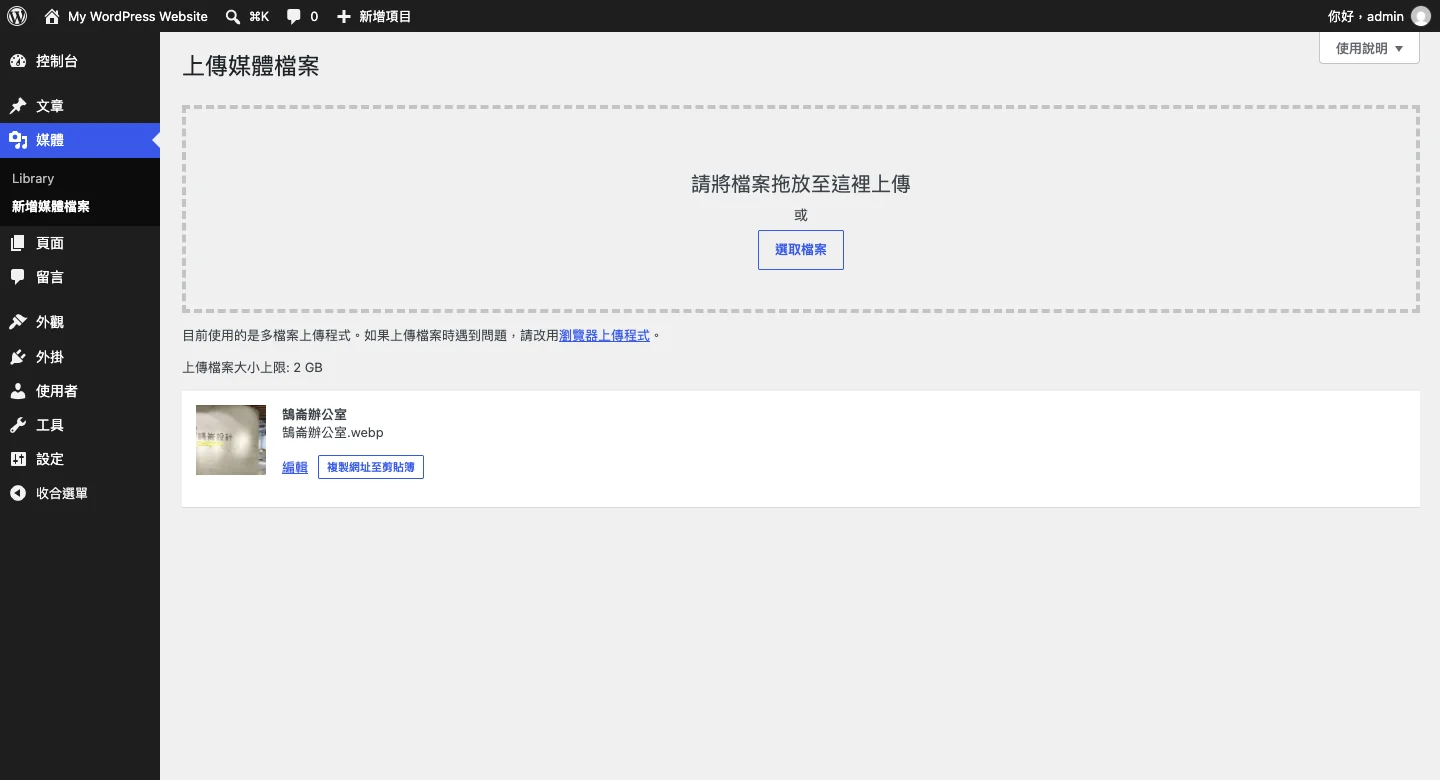Select 新增媒體檔案 submenu item

(51, 207)
